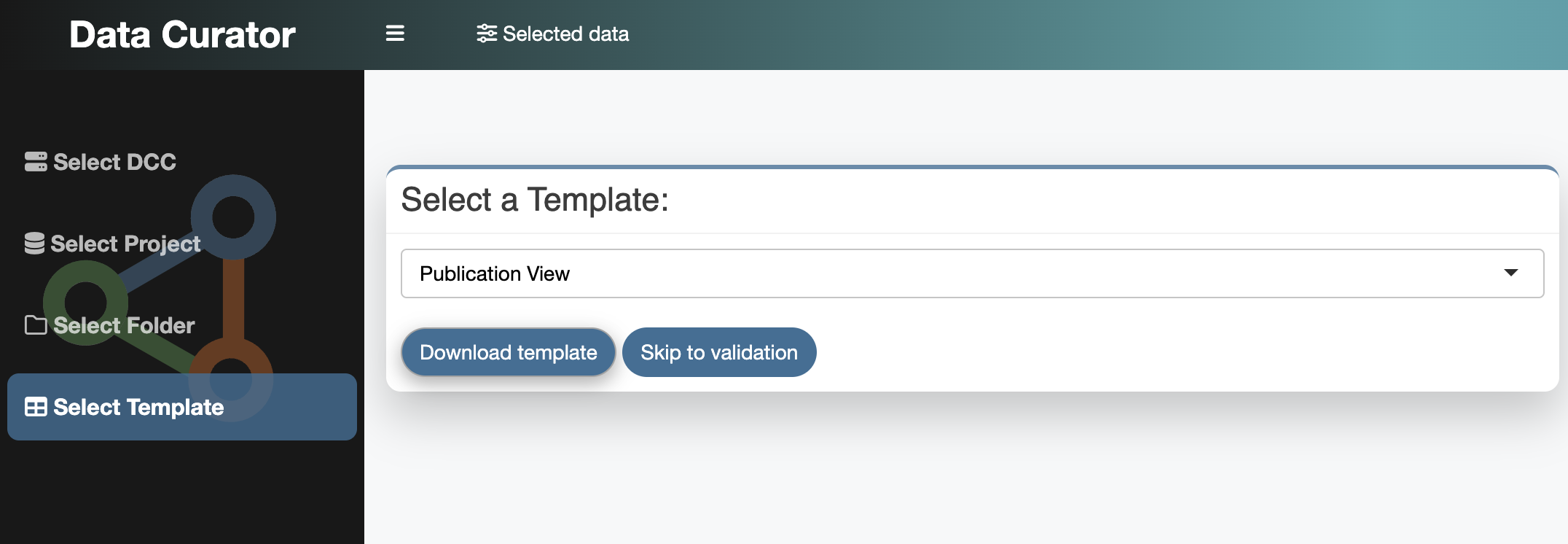
Task: Click the Download template button
Action: coord(509,352)
